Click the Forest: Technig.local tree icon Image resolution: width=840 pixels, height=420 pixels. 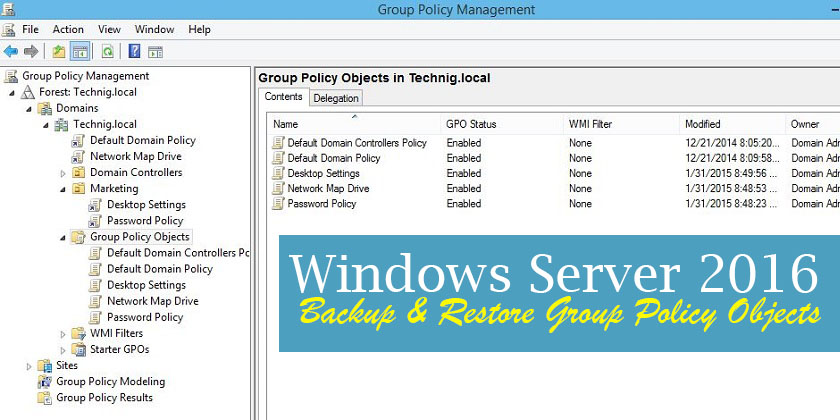[x=28, y=92]
